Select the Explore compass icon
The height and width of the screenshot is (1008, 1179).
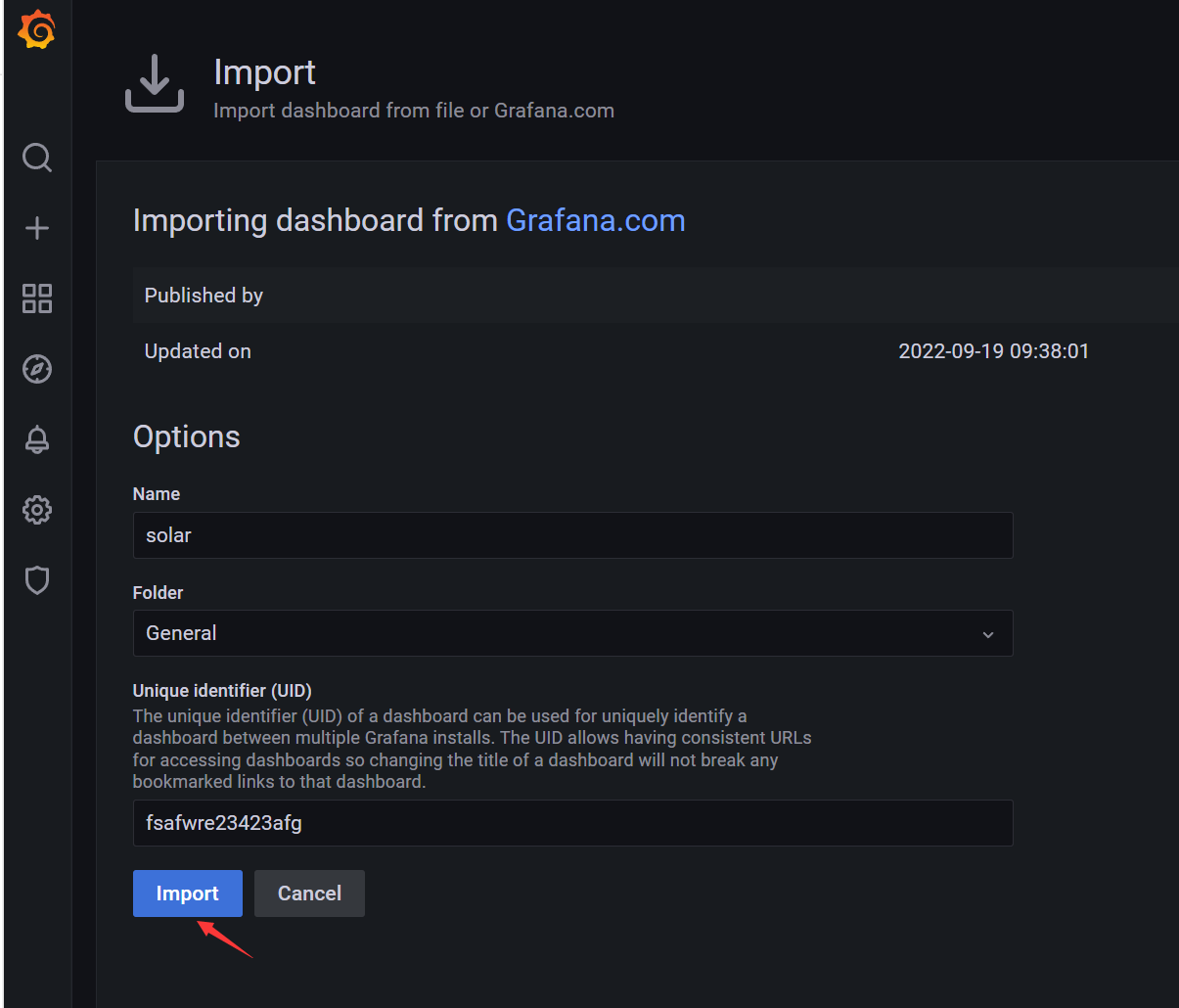[36, 369]
